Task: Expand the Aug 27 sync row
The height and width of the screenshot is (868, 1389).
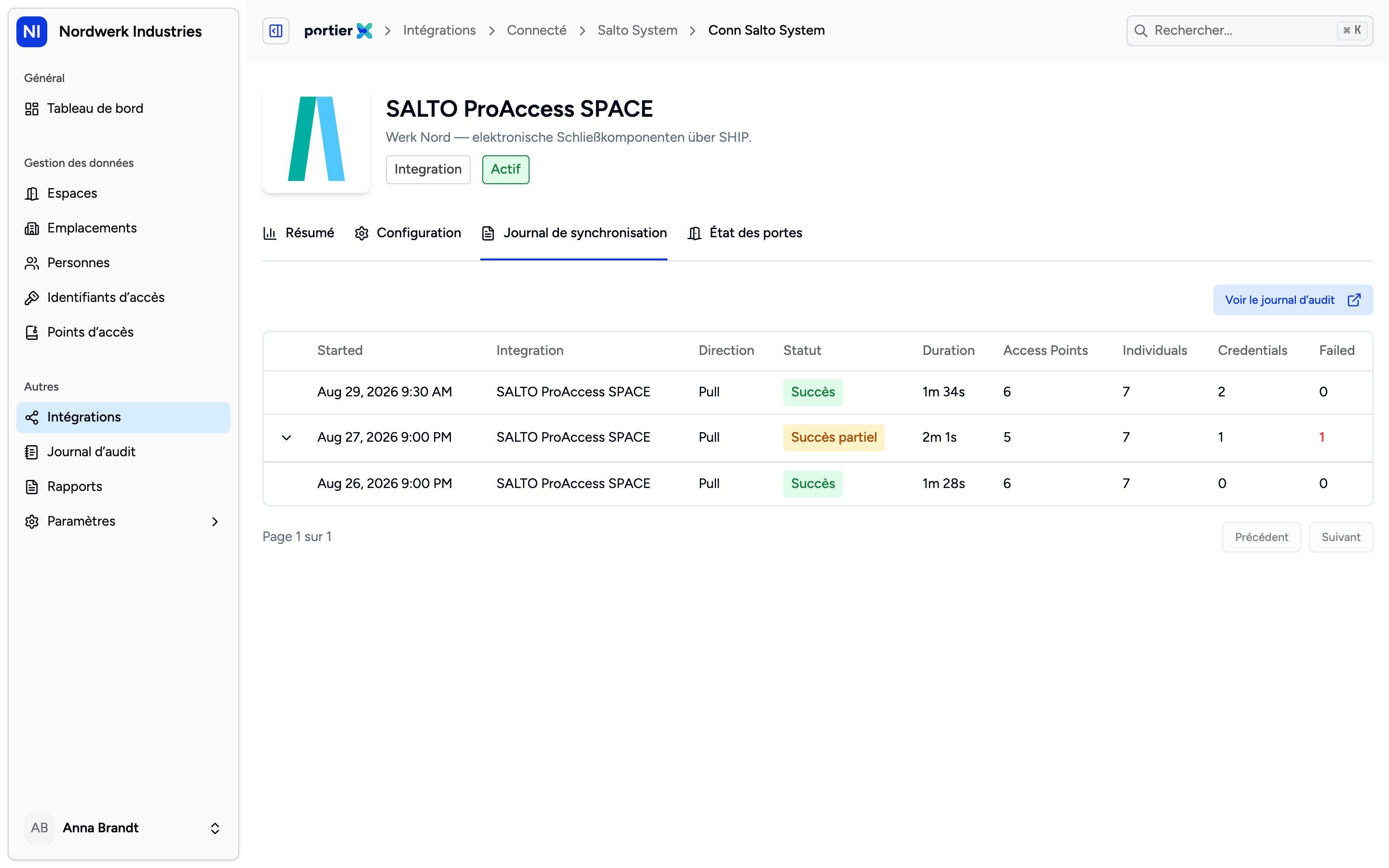Action: pyautogui.click(x=286, y=437)
